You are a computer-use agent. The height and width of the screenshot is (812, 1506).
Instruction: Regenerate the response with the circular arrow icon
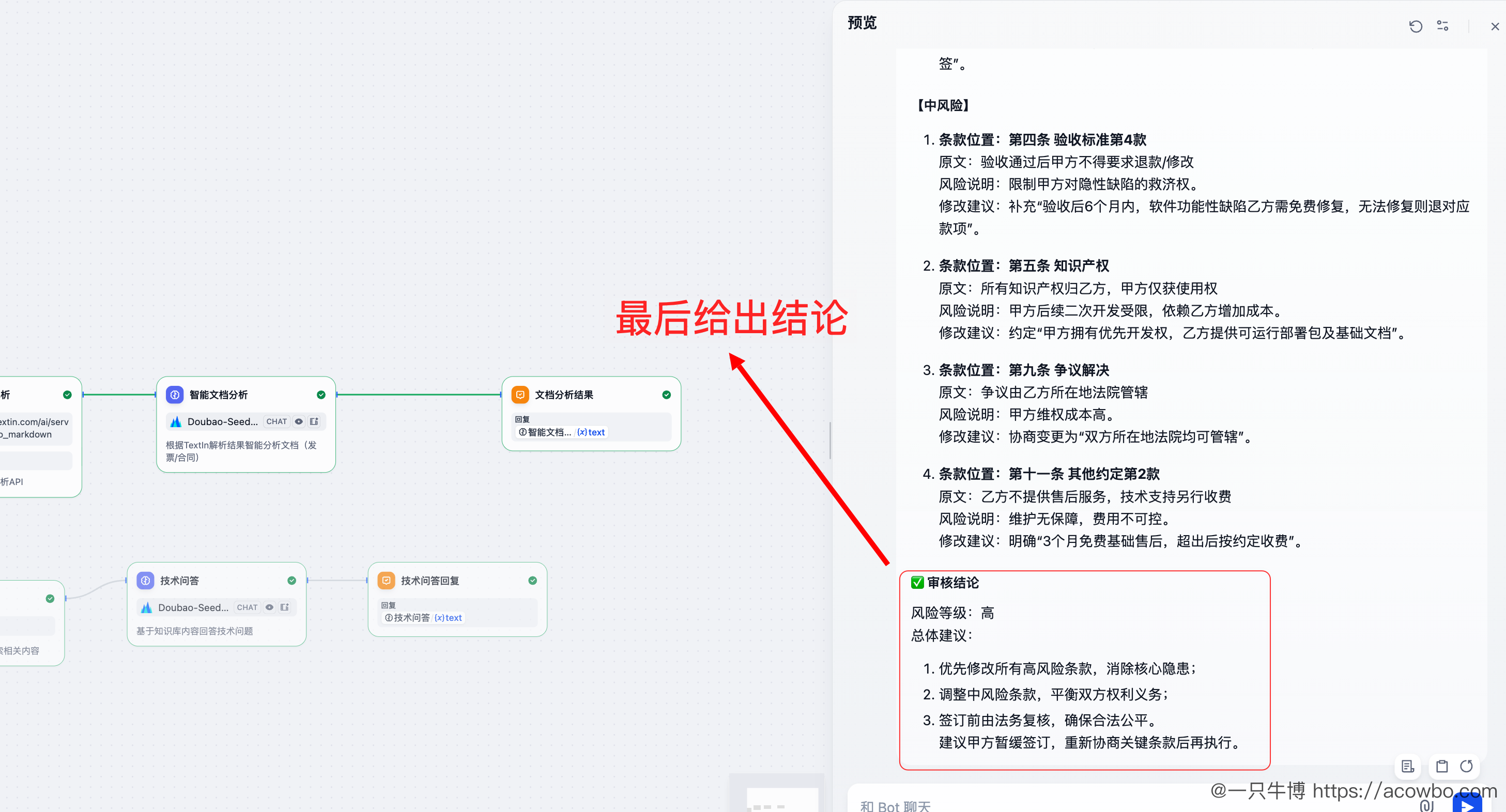(x=1466, y=766)
